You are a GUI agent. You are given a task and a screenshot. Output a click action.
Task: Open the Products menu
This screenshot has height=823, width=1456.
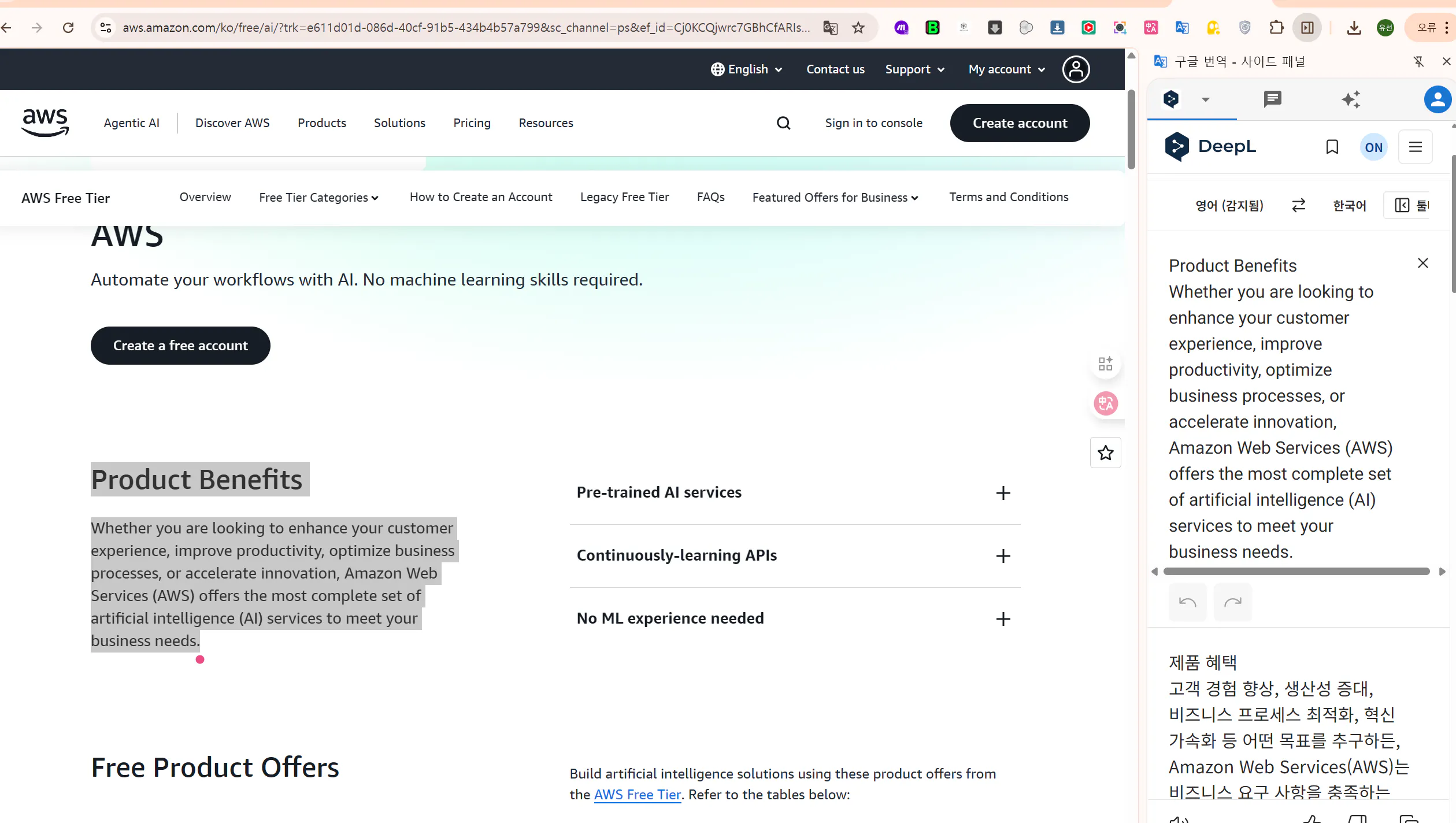pos(321,123)
